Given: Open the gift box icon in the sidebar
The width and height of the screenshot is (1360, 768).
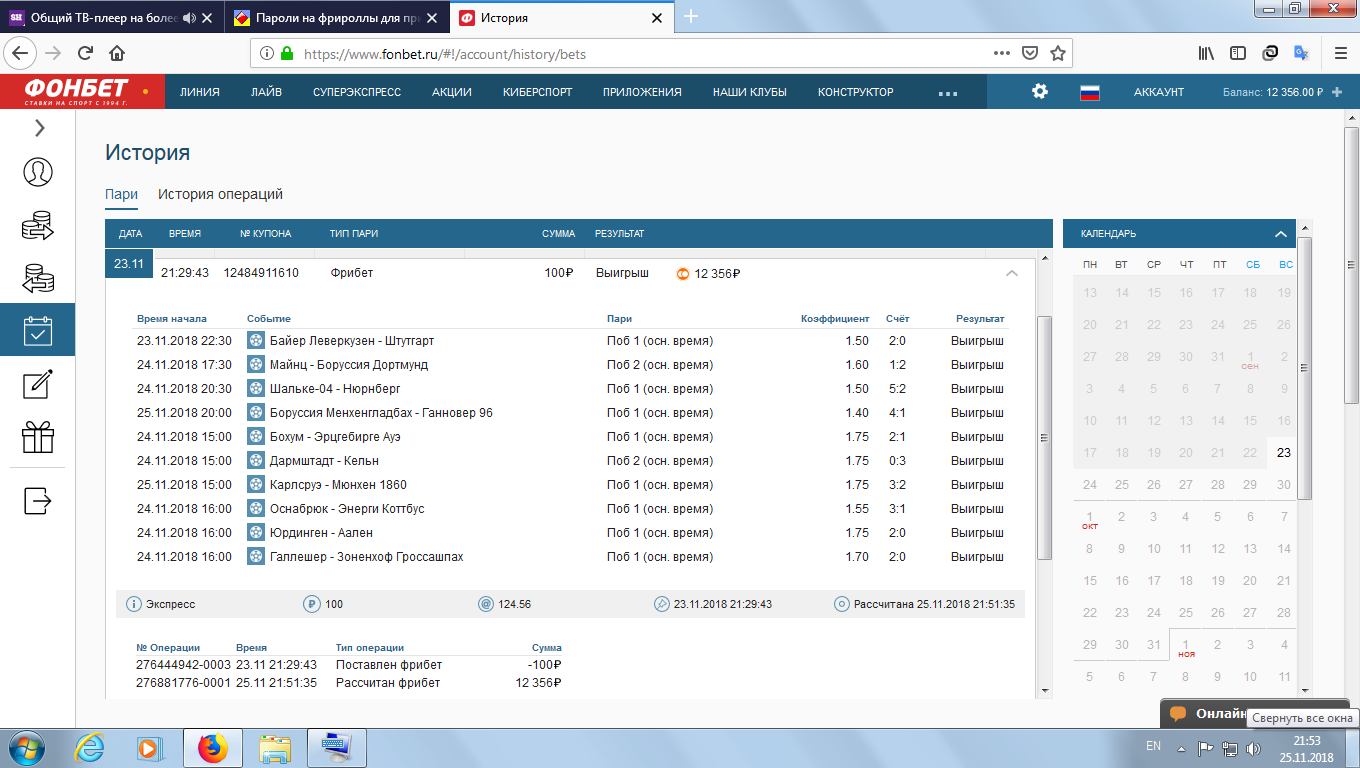Looking at the screenshot, I should 37,437.
